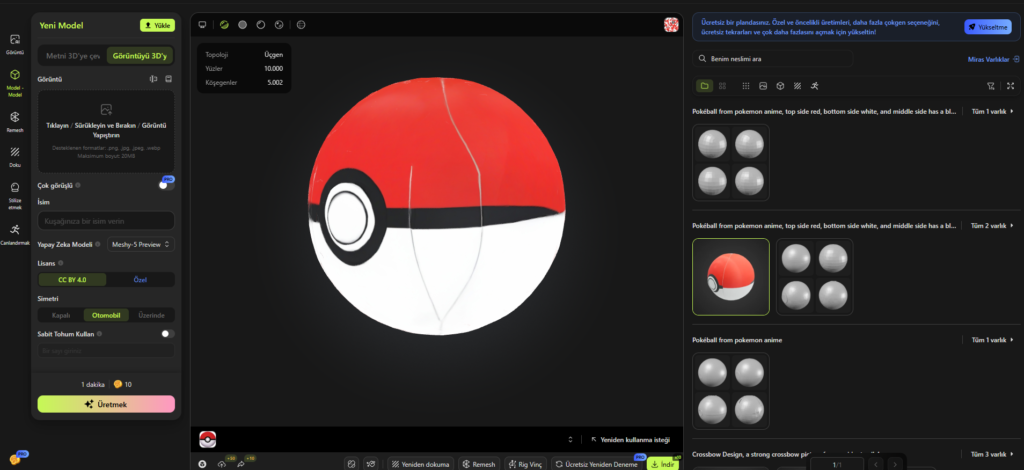Viewport: 1024px width, 470px height.
Task: Select the green textured render mode icon
Action: click(224, 25)
